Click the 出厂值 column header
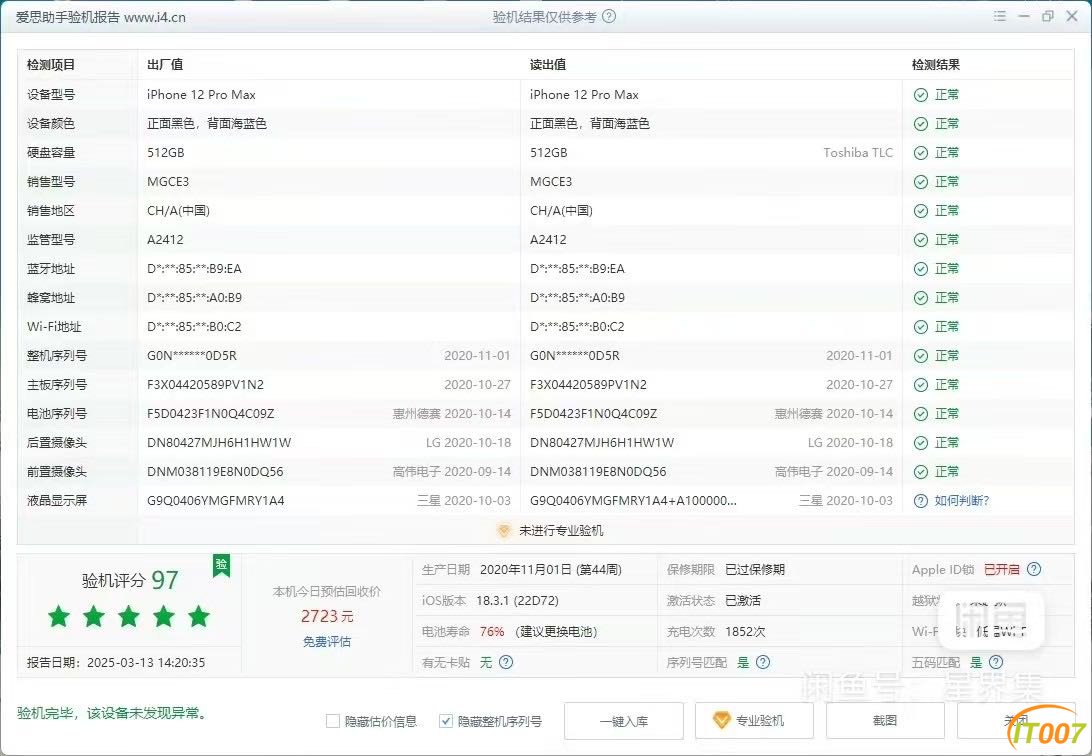 (165, 65)
